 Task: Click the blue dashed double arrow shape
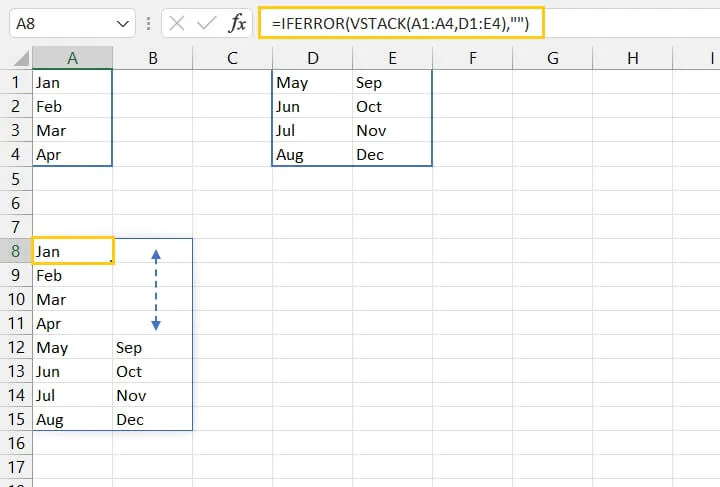coord(156,290)
